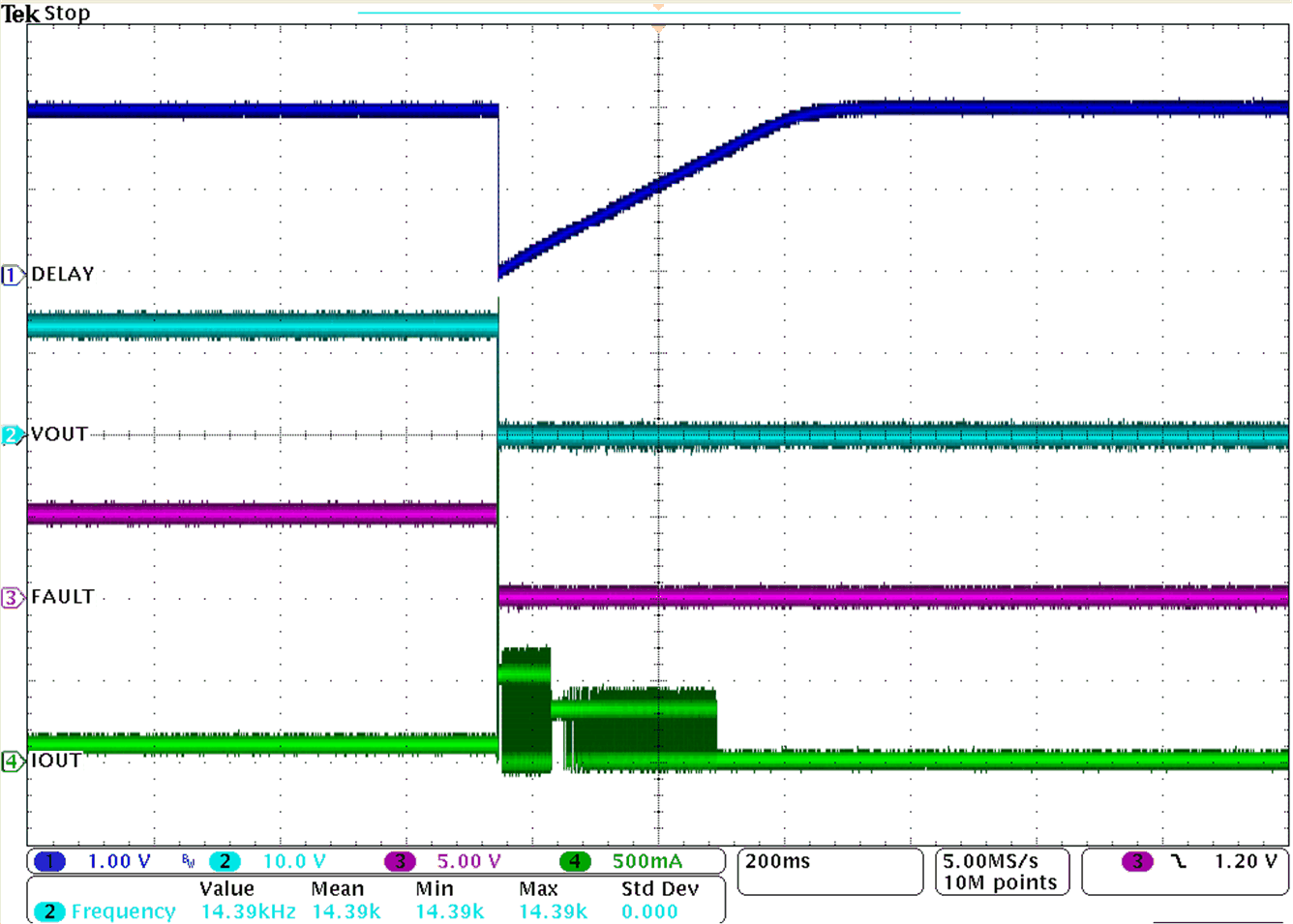This screenshot has width=1293, height=924.
Task: Select the magenta channel 3 scale badge
Action: [x=400, y=861]
